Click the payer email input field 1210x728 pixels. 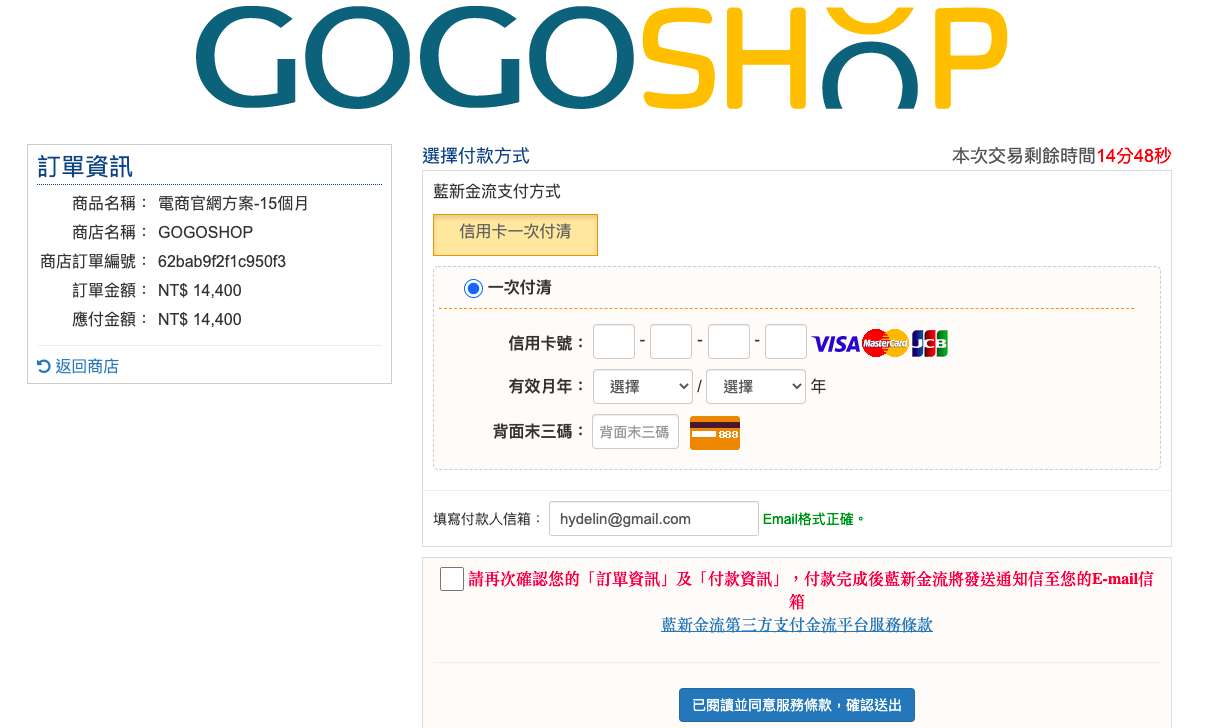[654, 519]
